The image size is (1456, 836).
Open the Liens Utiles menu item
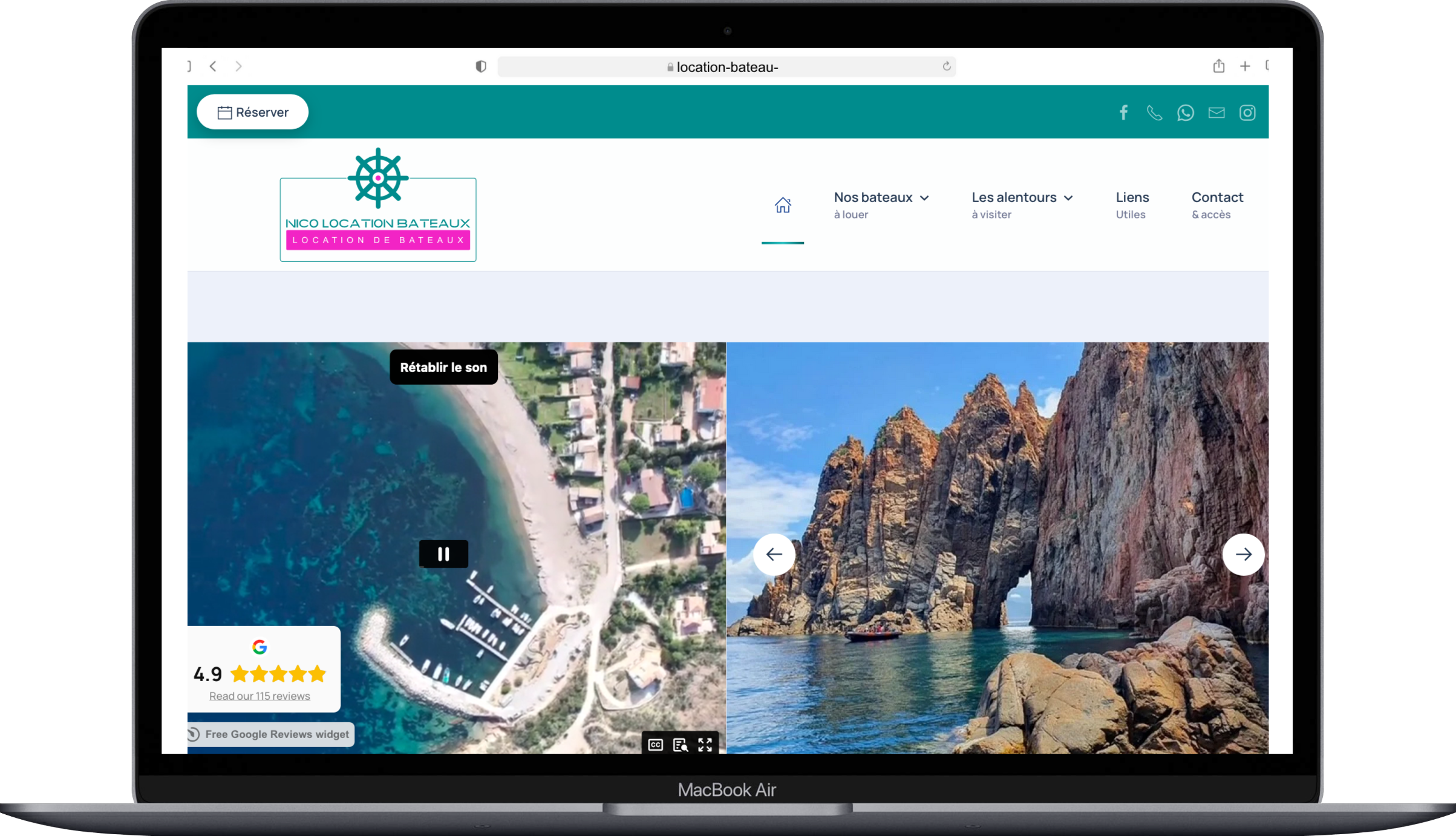(x=1132, y=204)
